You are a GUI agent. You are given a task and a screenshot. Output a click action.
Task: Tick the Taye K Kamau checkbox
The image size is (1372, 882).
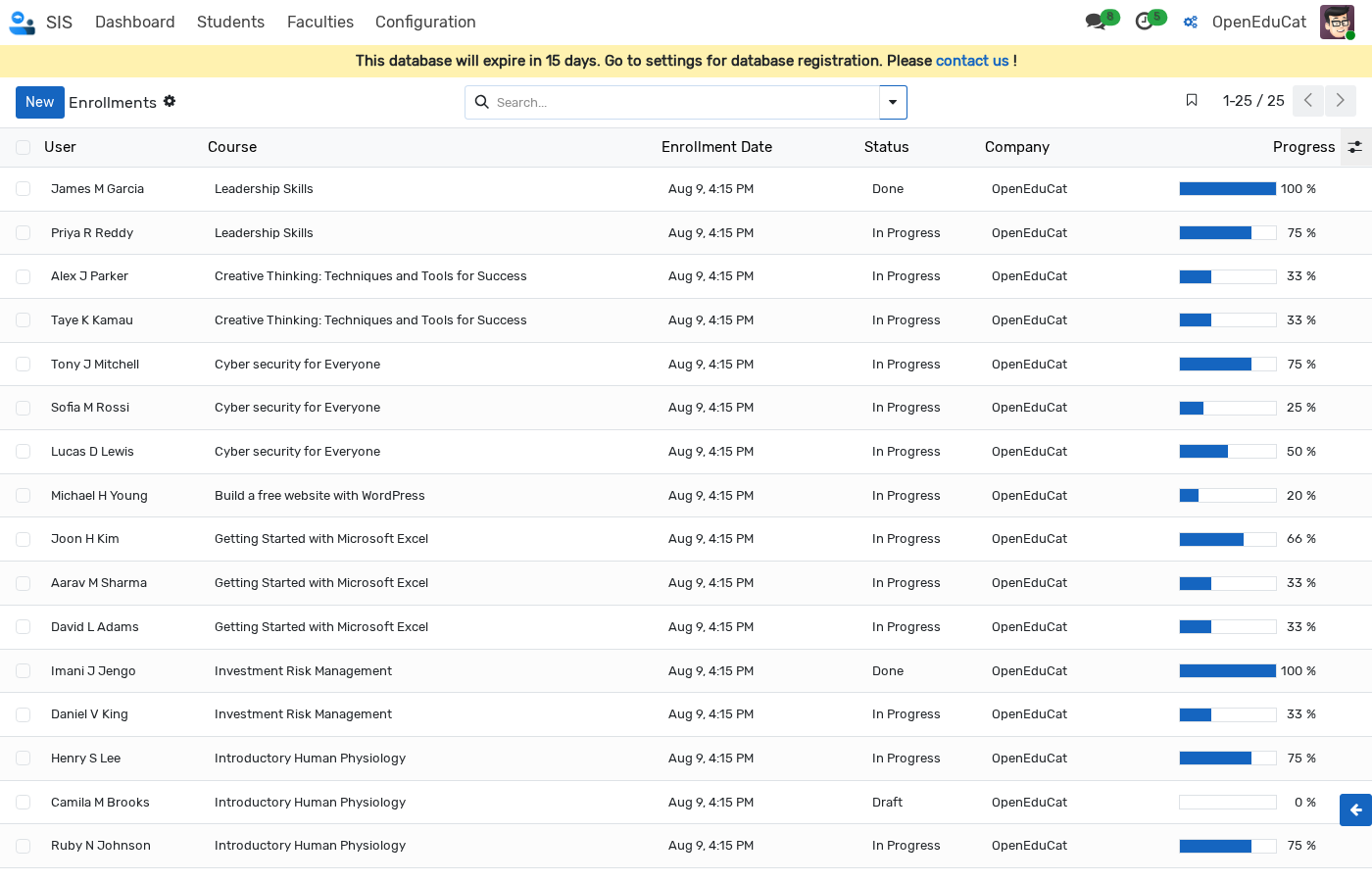pyautogui.click(x=23, y=320)
